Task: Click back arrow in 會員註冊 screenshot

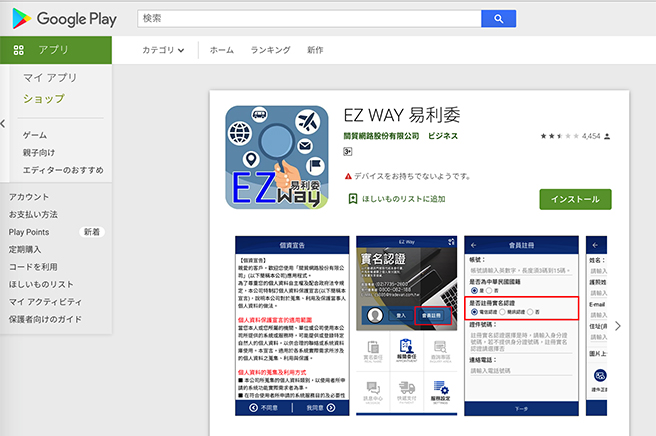Action: click(x=474, y=245)
